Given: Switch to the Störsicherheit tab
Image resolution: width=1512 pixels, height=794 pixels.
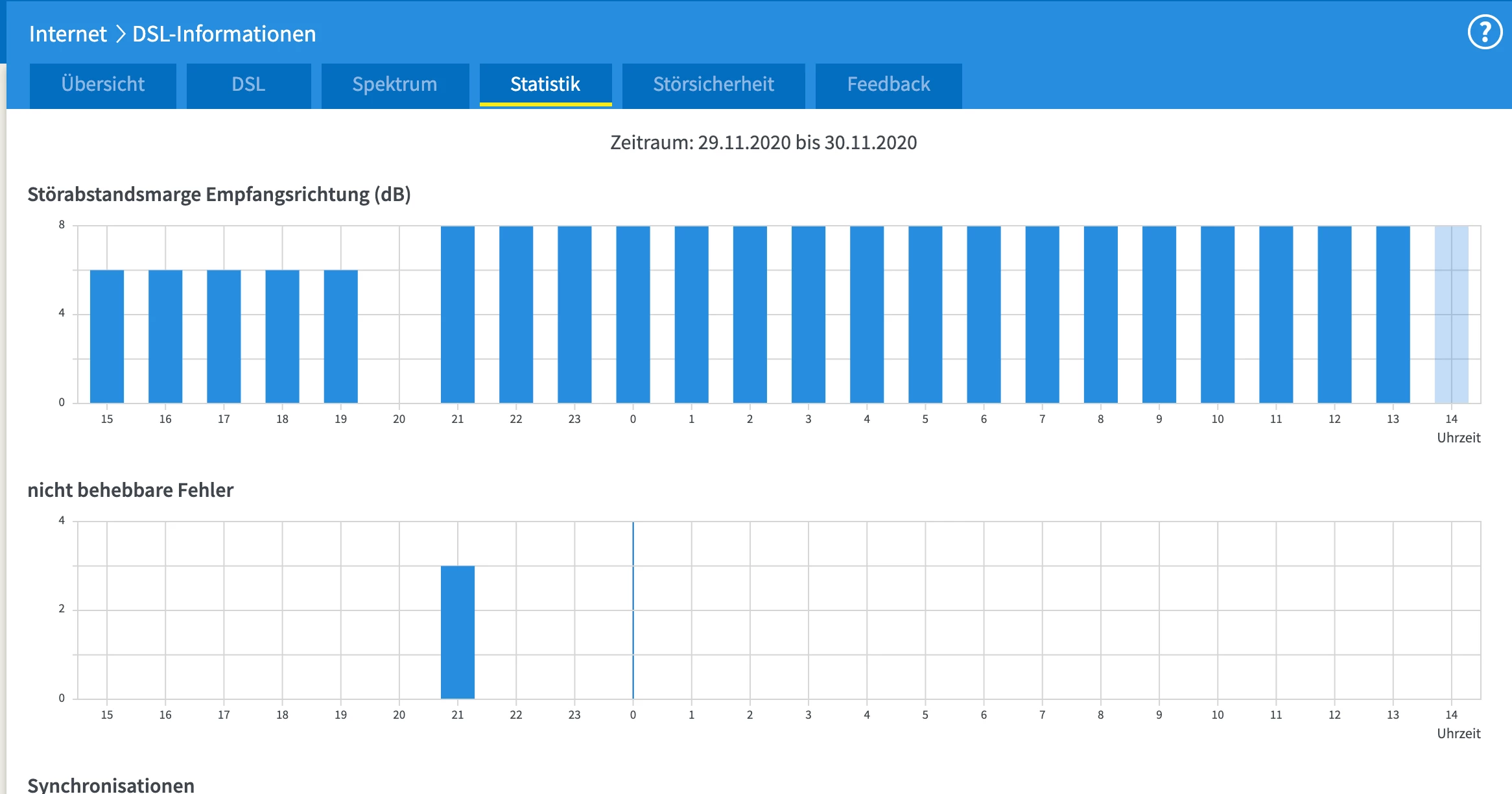Looking at the screenshot, I should click(x=713, y=84).
